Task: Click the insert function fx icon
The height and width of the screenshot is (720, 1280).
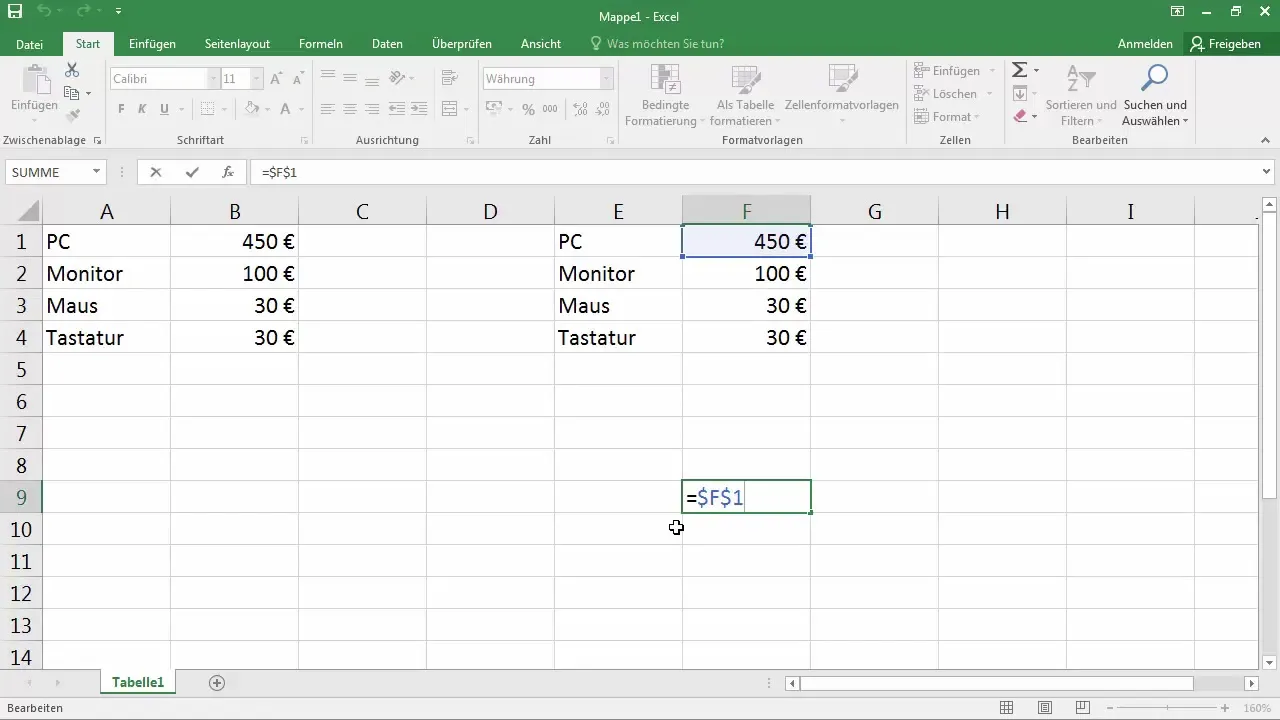Action: (x=228, y=172)
